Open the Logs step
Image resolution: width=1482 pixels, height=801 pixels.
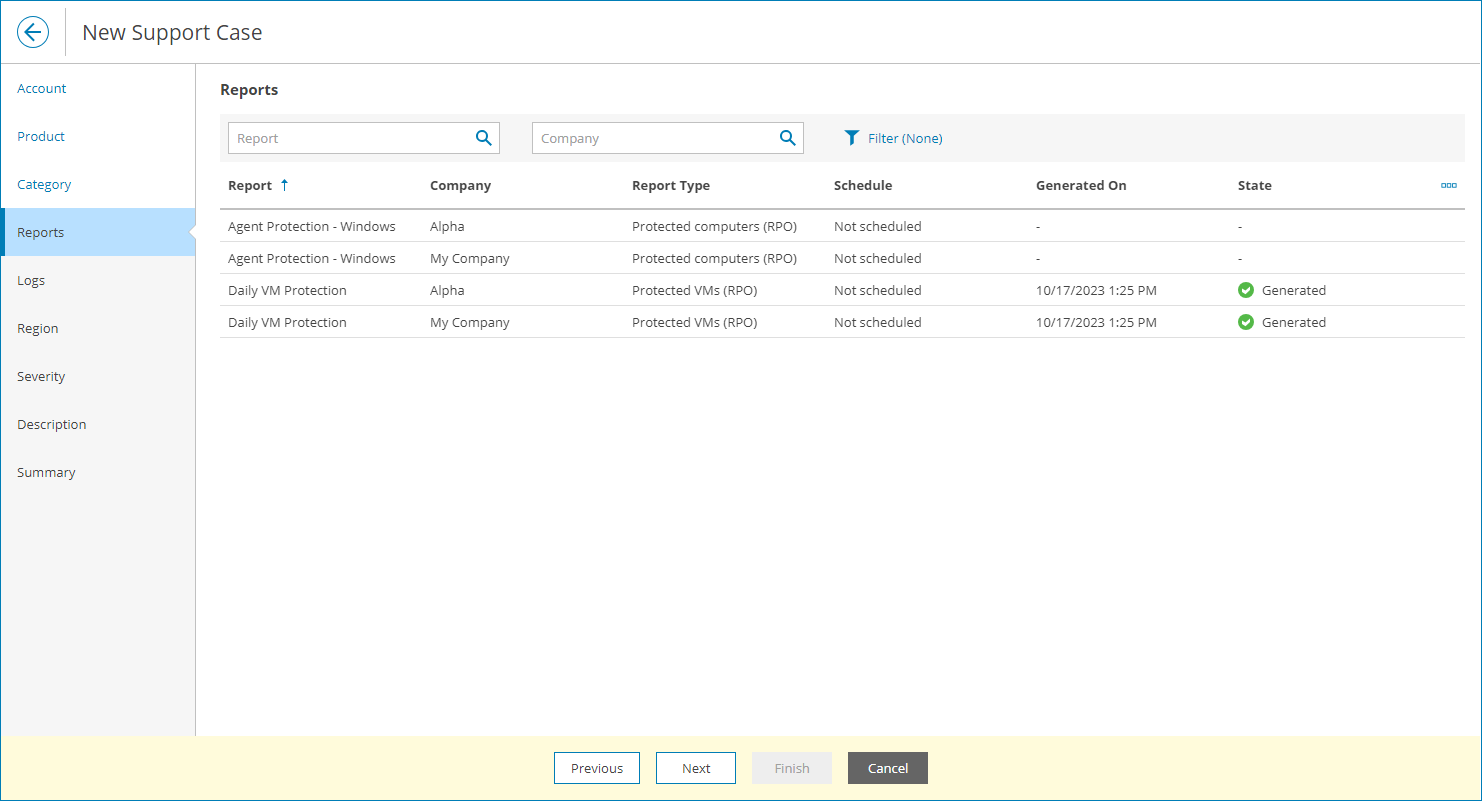tap(31, 280)
